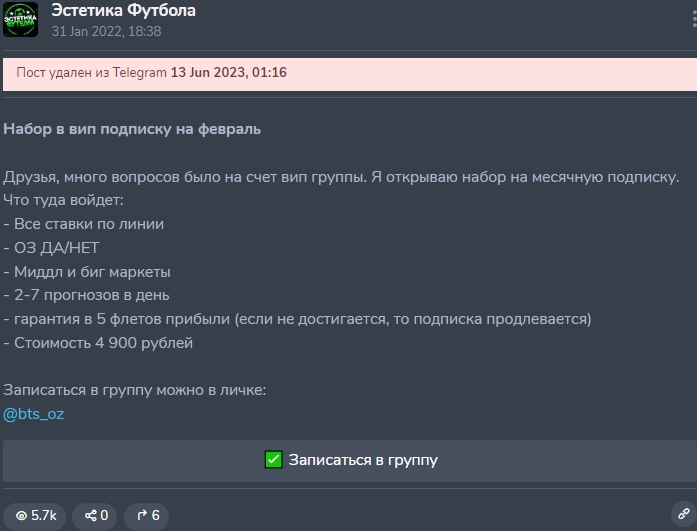Open the post date 31 Jan 2022, 18:38
The image size is (697, 531).
(x=106, y=32)
